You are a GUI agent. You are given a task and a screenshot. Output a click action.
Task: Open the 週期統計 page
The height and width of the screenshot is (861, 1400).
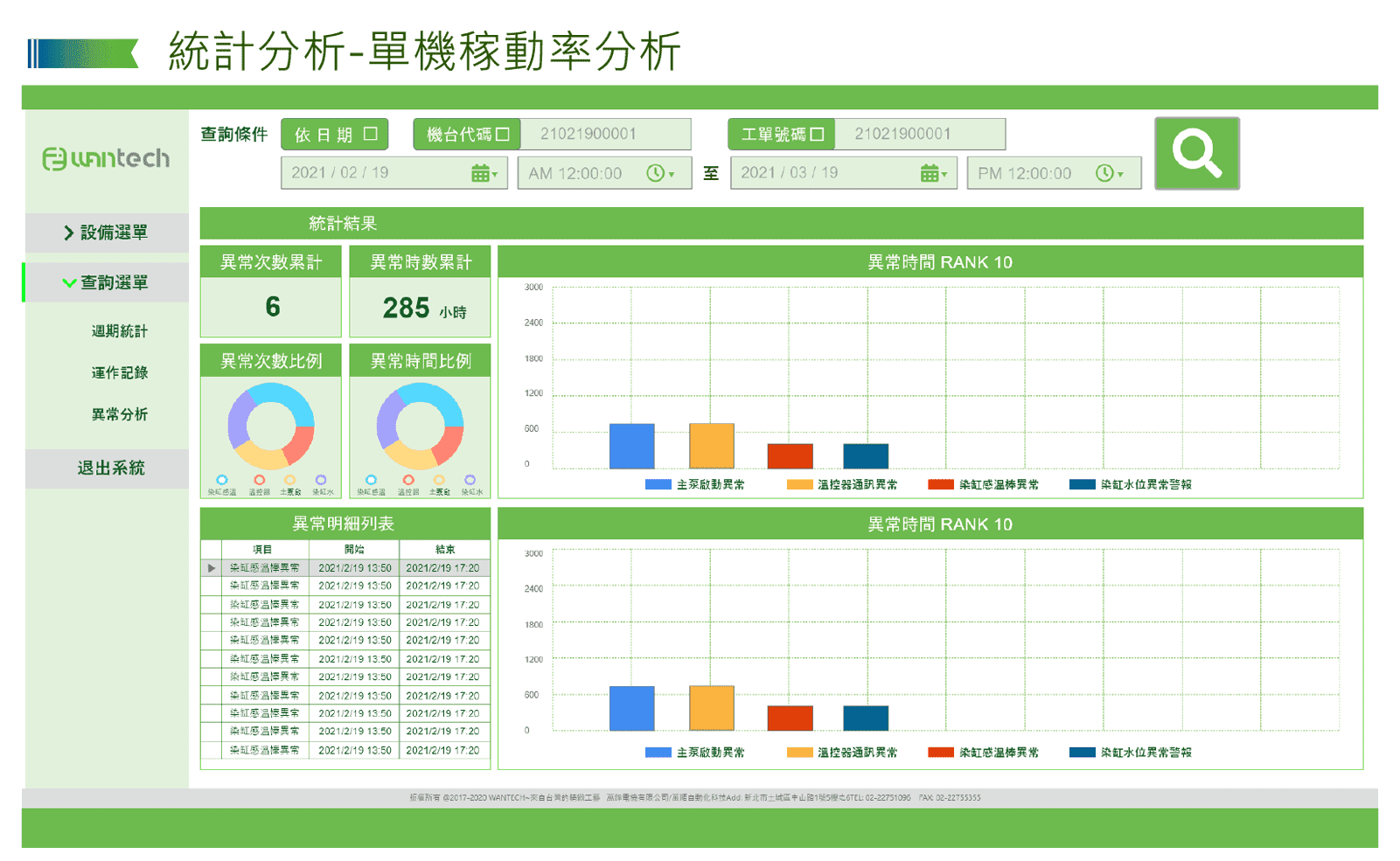coord(120,331)
